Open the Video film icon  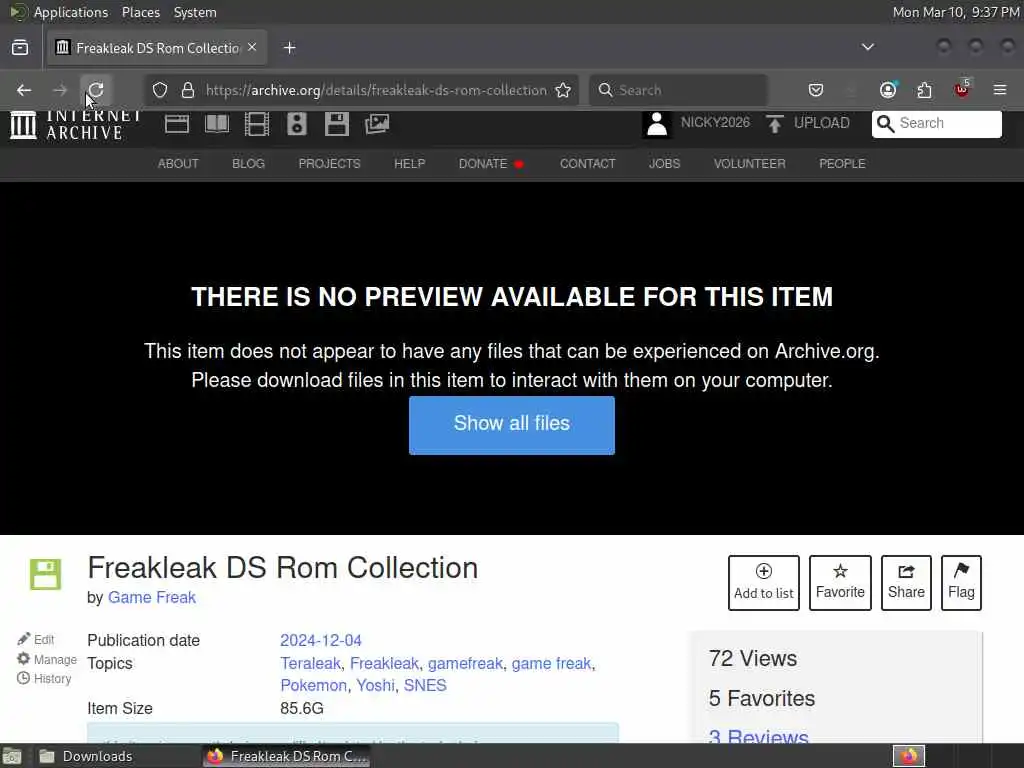click(x=257, y=123)
